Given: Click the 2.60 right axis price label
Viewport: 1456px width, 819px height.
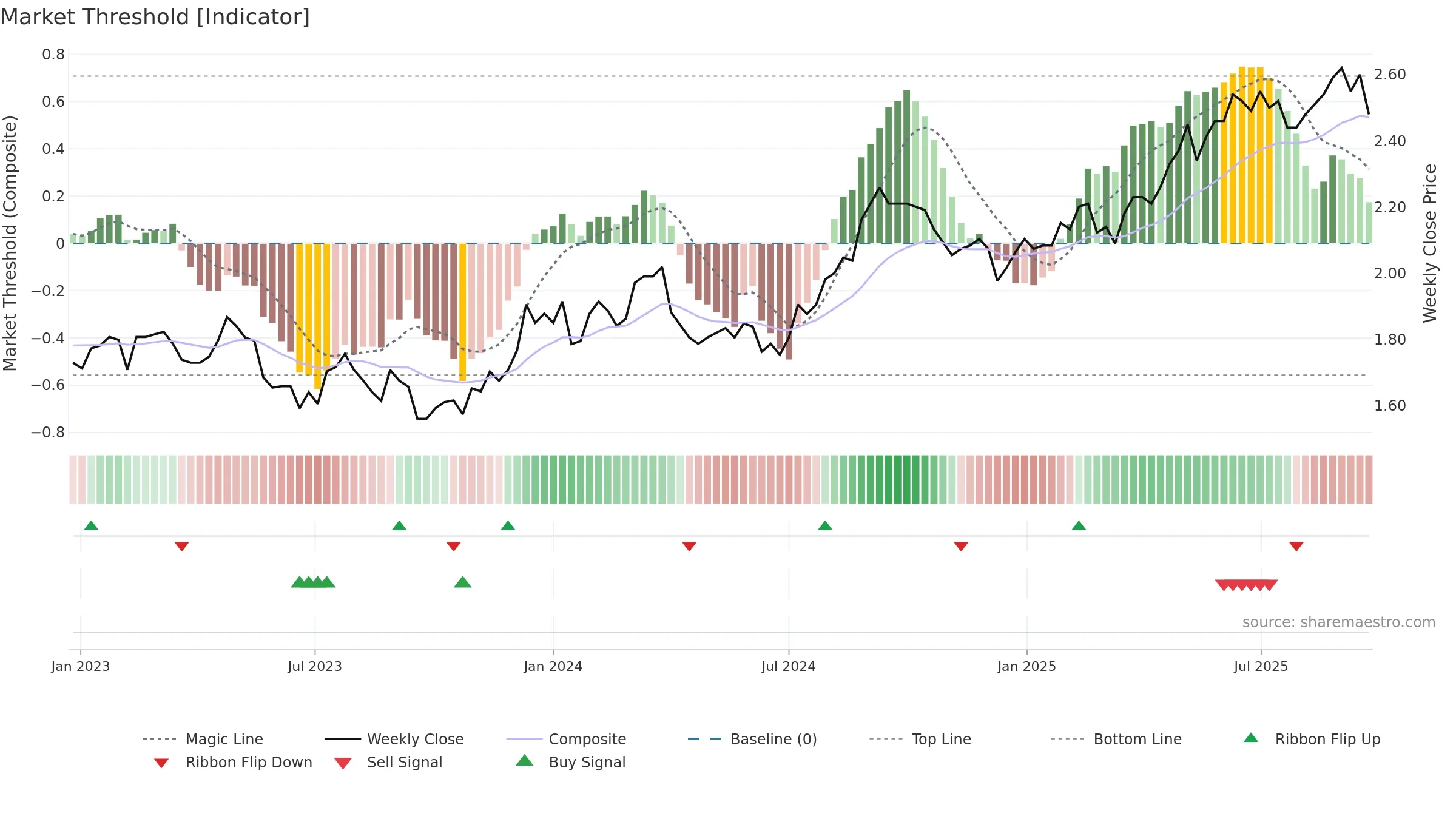Looking at the screenshot, I should pyautogui.click(x=1390, y=75).
